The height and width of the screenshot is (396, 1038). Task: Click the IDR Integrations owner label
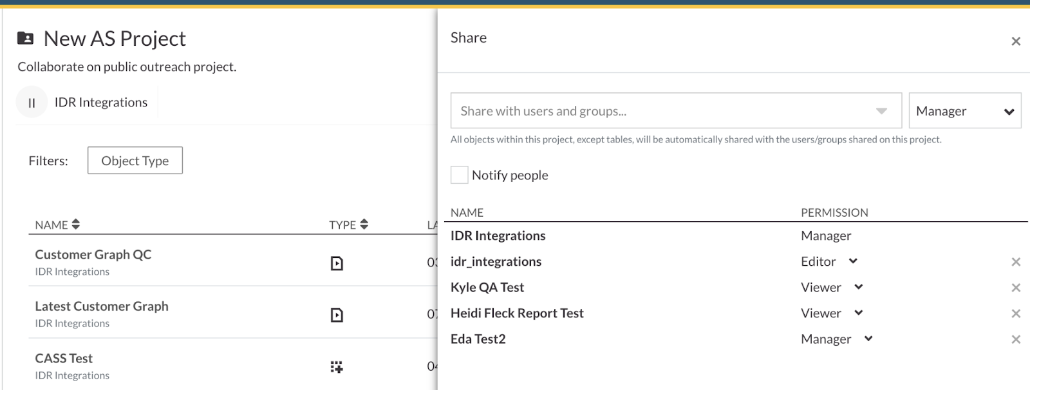(101, 103)
